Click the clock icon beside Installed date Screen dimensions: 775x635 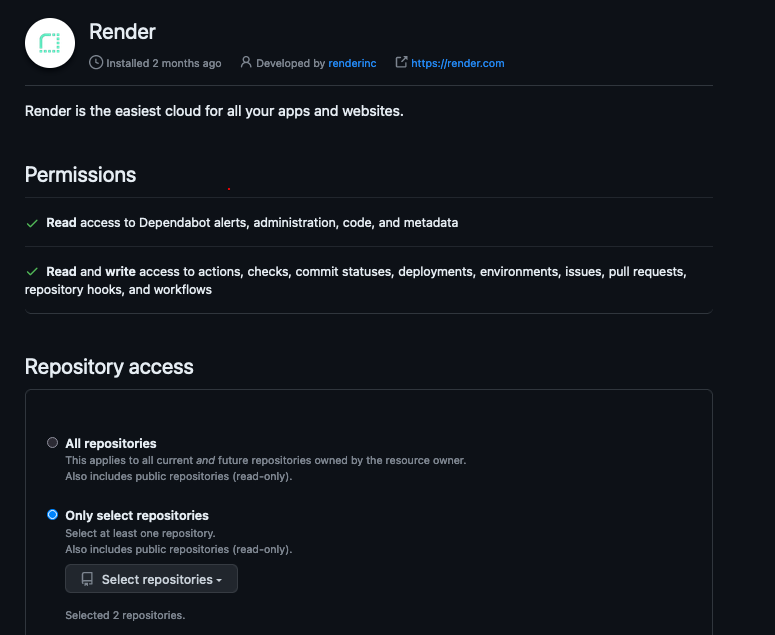[96, 63]
